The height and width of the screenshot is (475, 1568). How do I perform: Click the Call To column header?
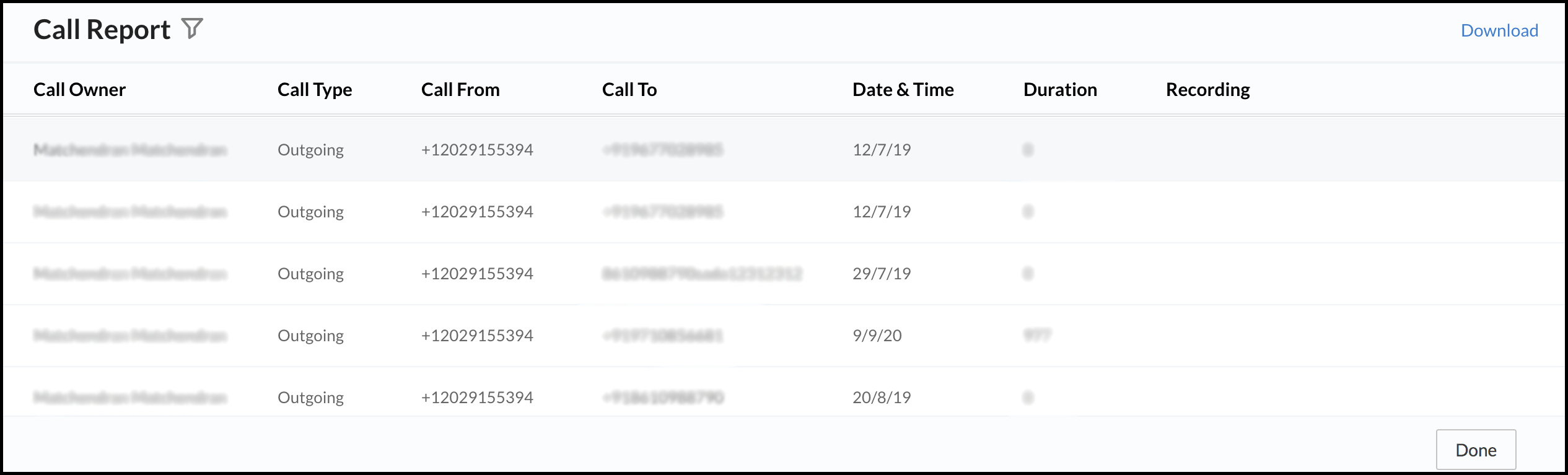629,90
